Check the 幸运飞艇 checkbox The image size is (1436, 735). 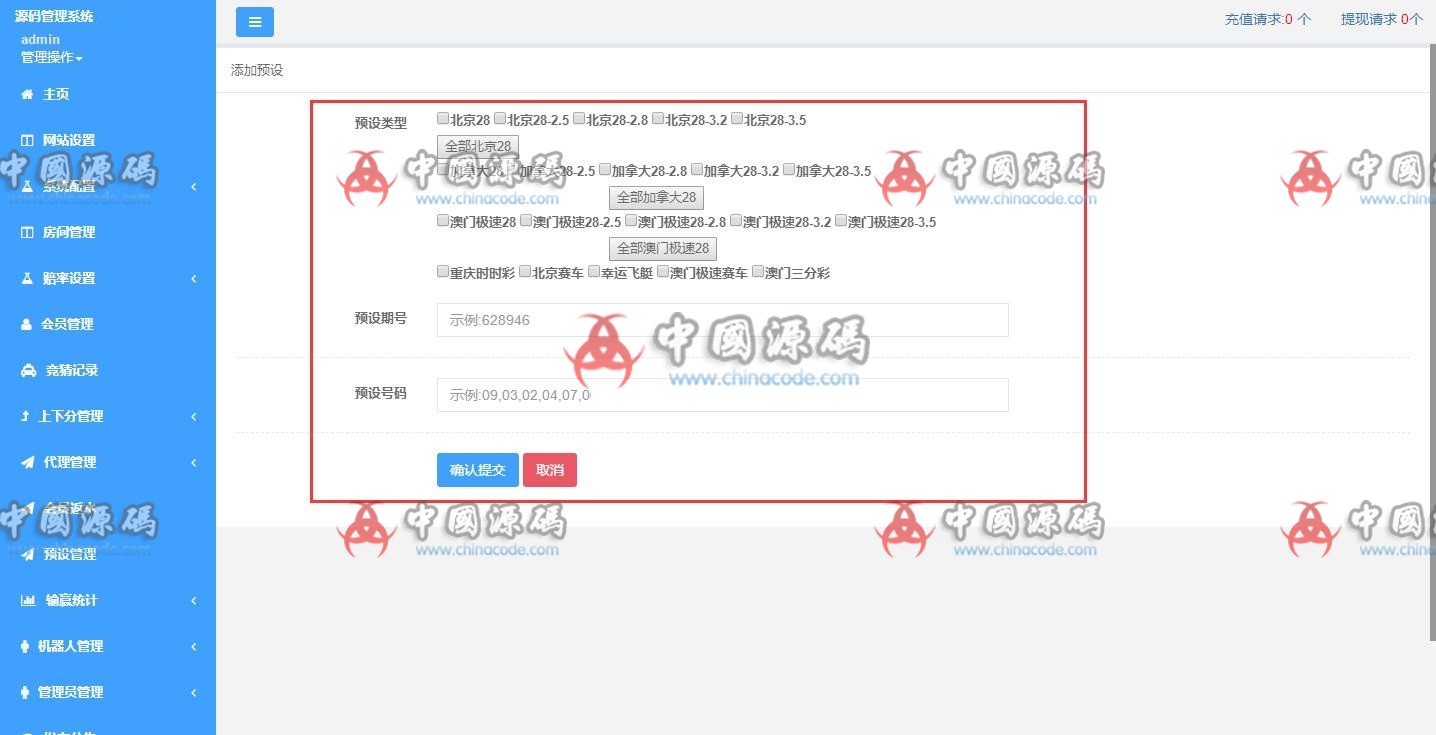pyautogui.click(x=594, y=271)
